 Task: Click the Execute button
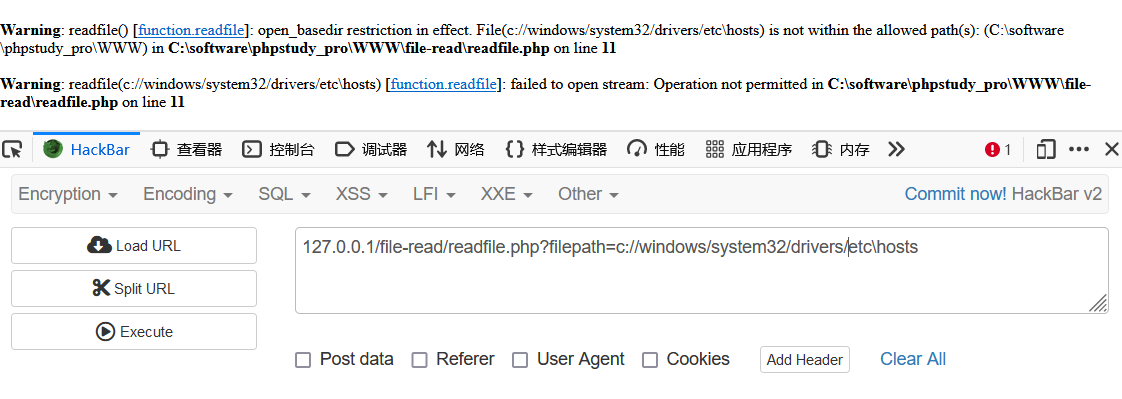[x=134, y=332]
